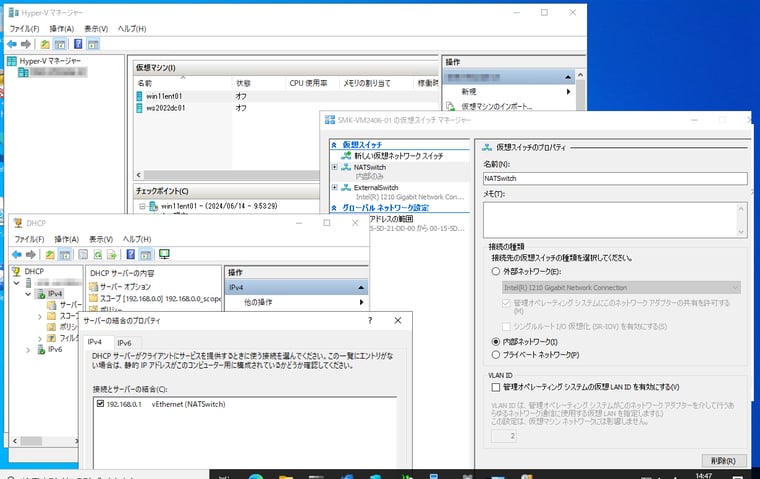Toggle ネットワーク アダプターの共有を許可する checkbox
The height and width of the screenshot is (479, 760).
(x=506, y=303)
